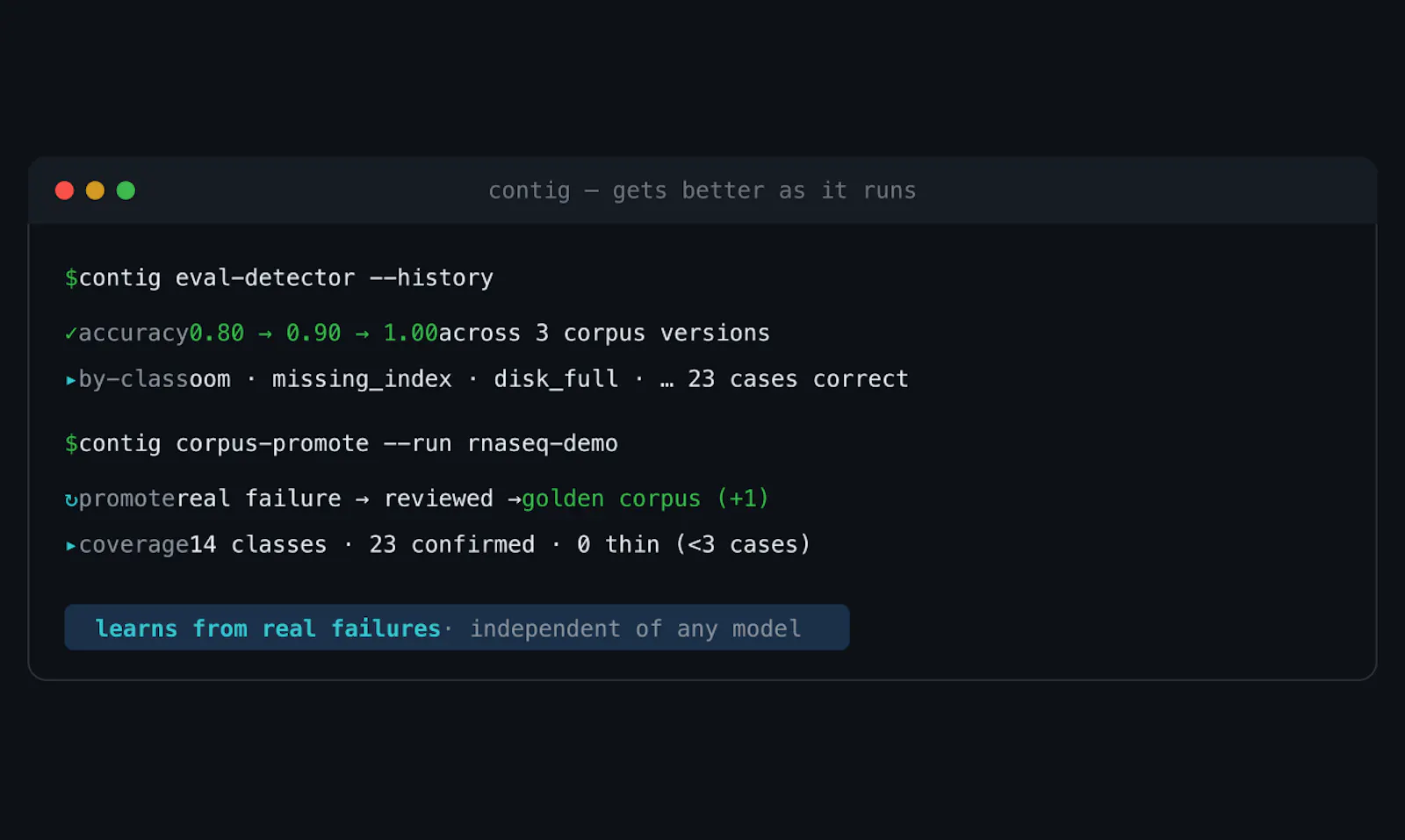
Task: Click the yellow minimize window dot
Action: tap(95, 190)
